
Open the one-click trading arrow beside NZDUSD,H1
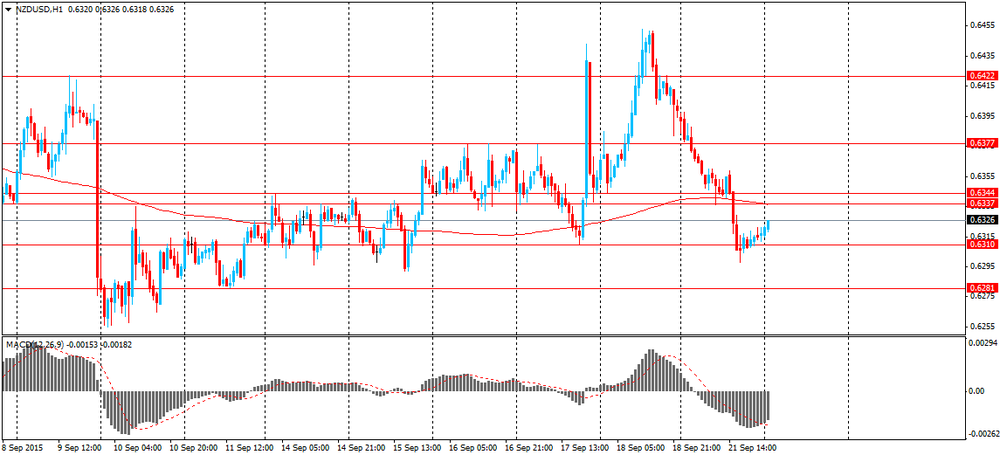[x=9, y=9]
